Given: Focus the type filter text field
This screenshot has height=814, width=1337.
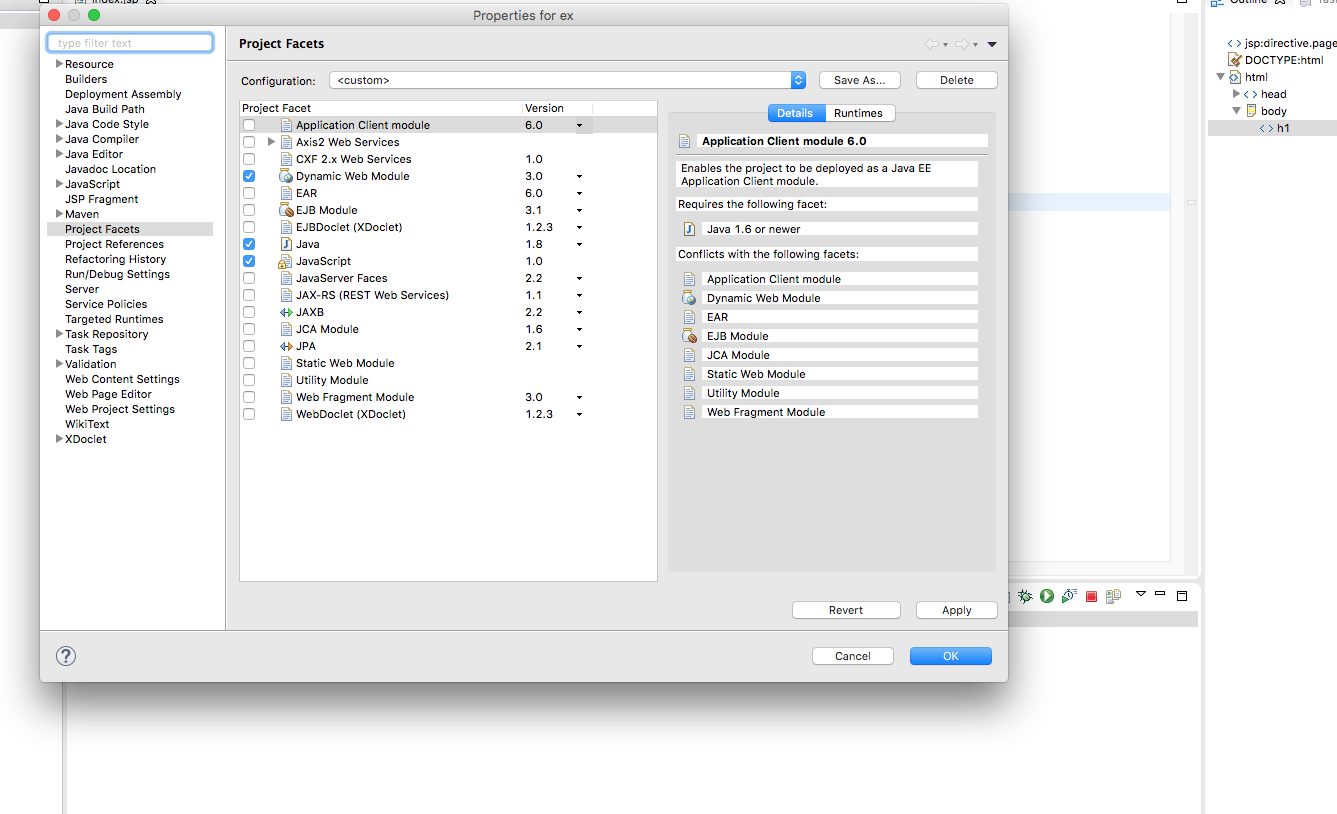Looking at the screenshot, I should (130, 43).
